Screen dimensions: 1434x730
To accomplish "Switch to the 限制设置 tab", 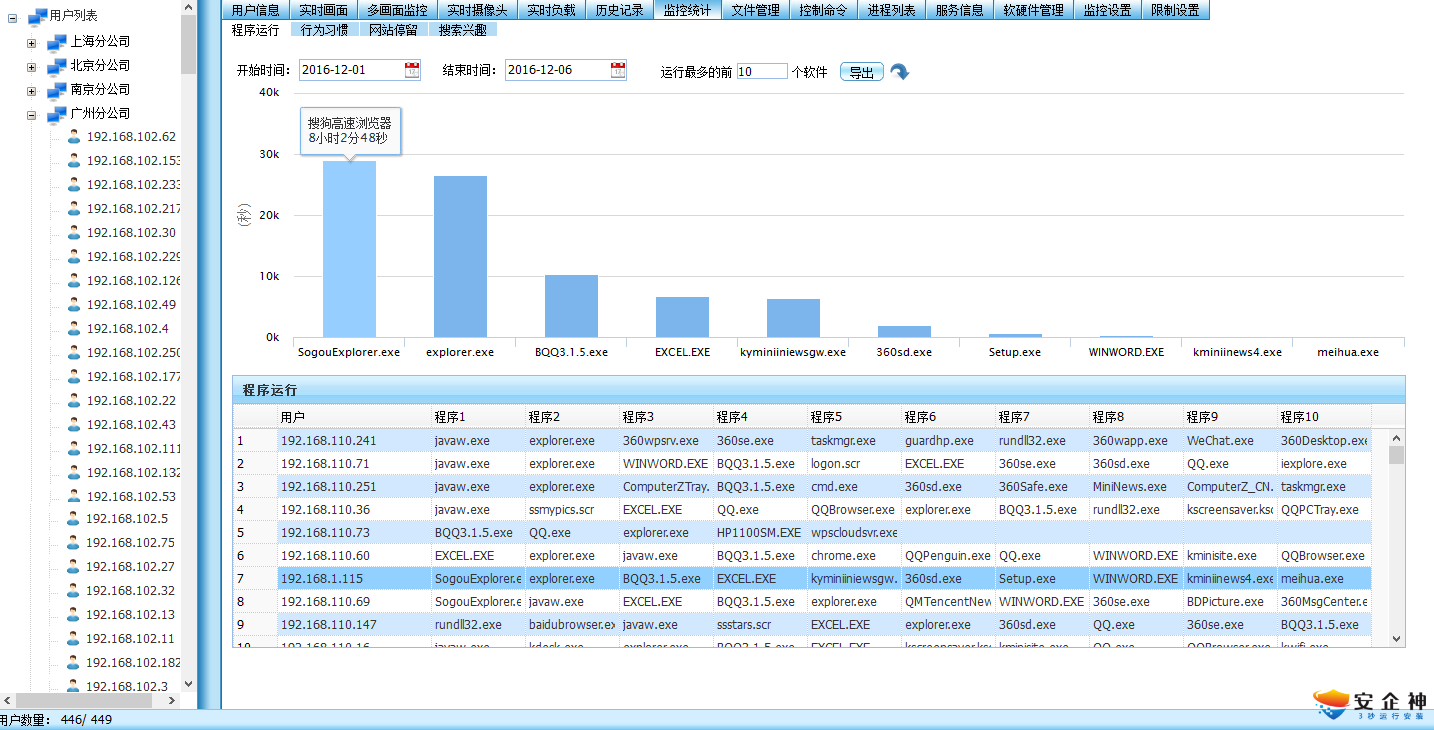I will tap(1175, 10).
